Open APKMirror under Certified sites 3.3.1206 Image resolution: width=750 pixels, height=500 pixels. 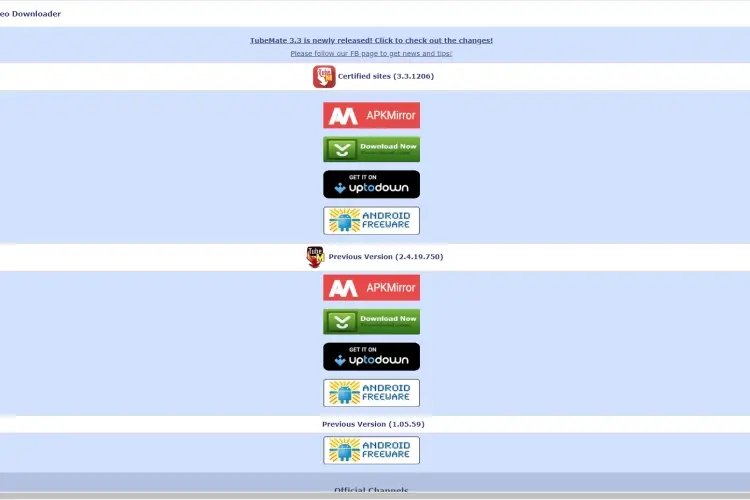point(372,115)
